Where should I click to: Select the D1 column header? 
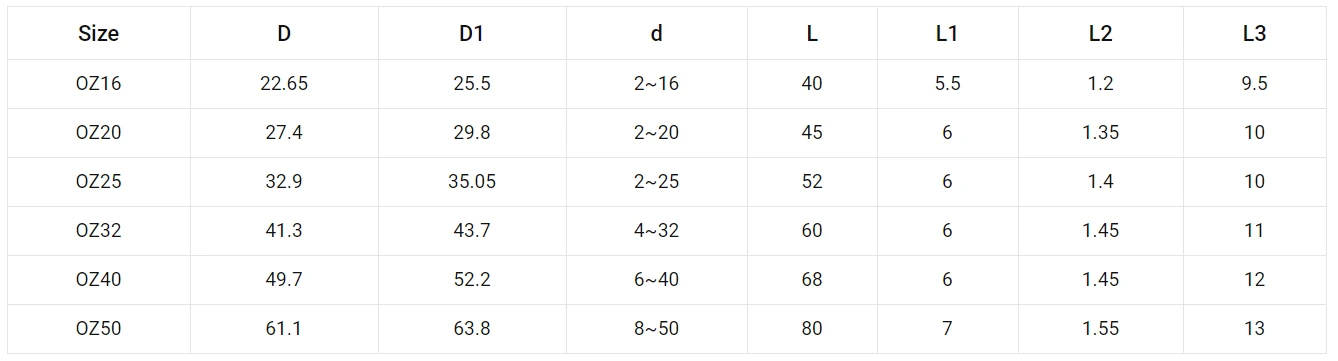(471, 33)
